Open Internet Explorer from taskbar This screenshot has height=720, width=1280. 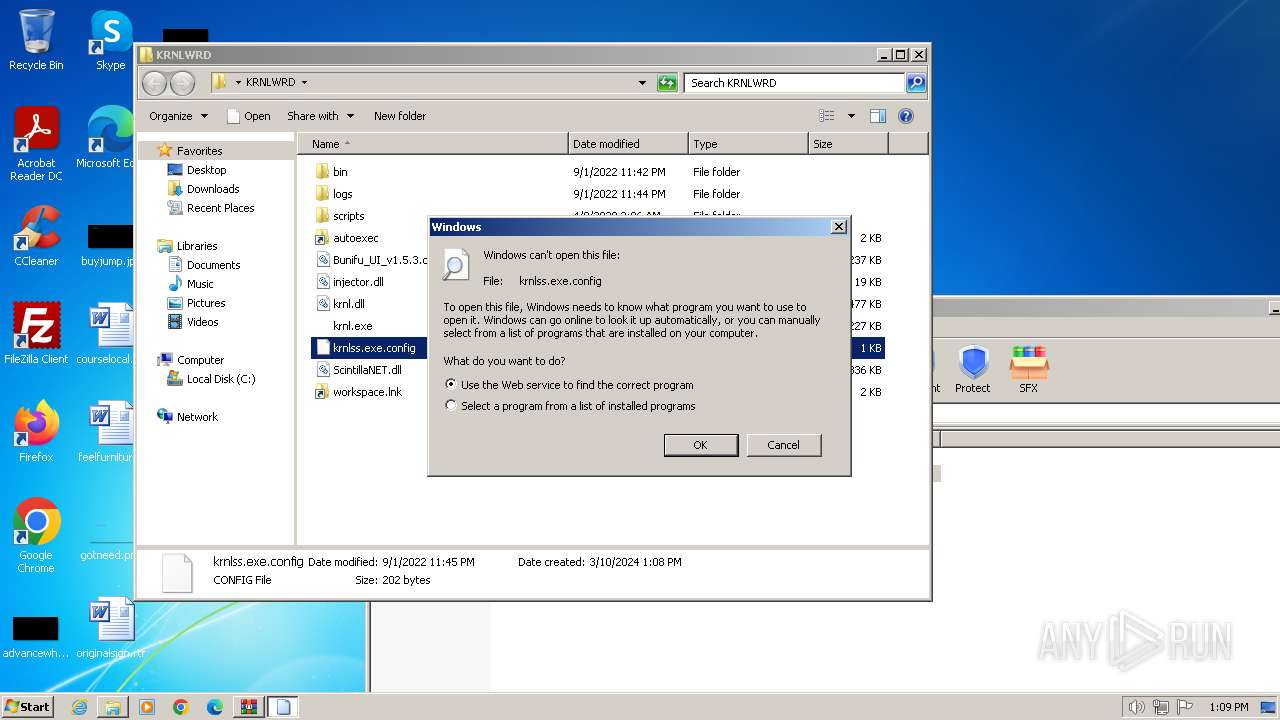pyautogui.click(x=79, y=707)
